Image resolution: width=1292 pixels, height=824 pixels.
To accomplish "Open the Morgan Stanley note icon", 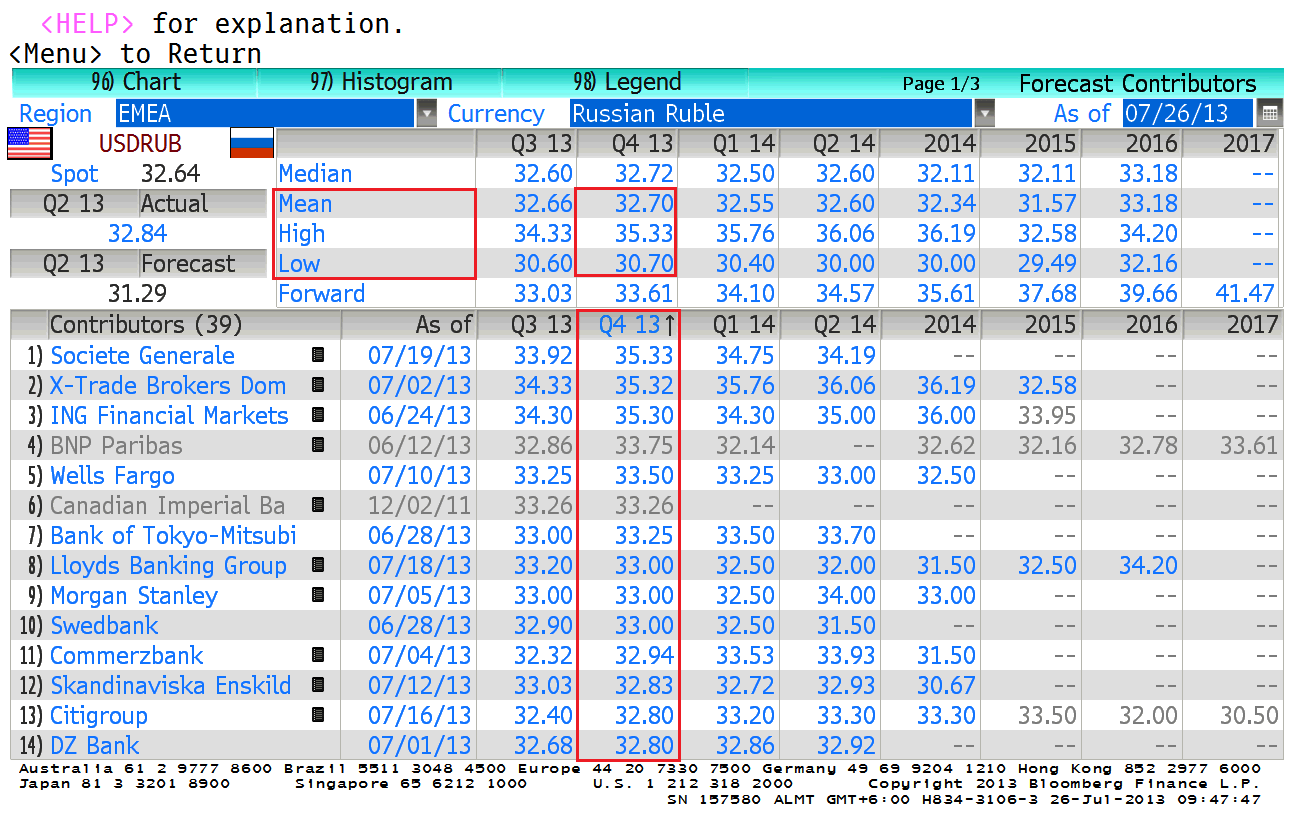I will 318,595.
